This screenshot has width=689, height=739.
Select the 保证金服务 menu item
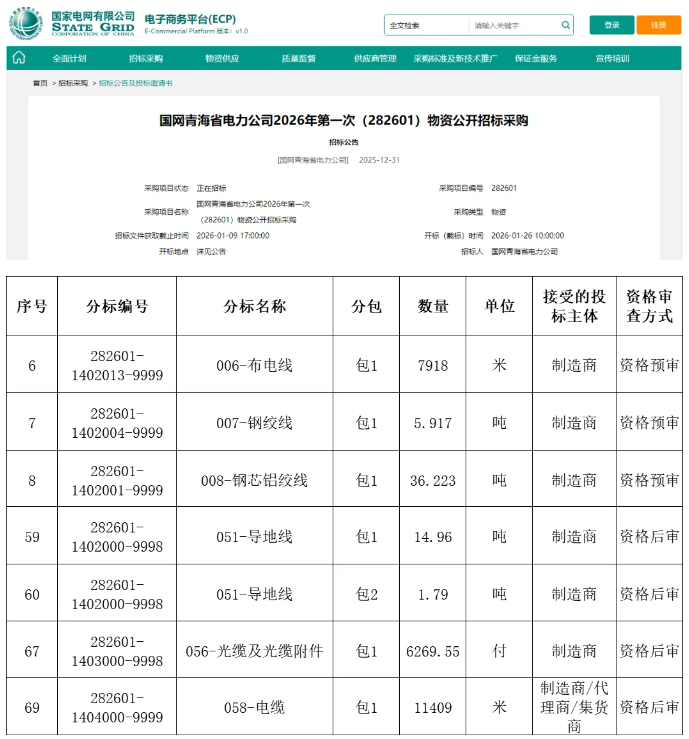[536, 59]
